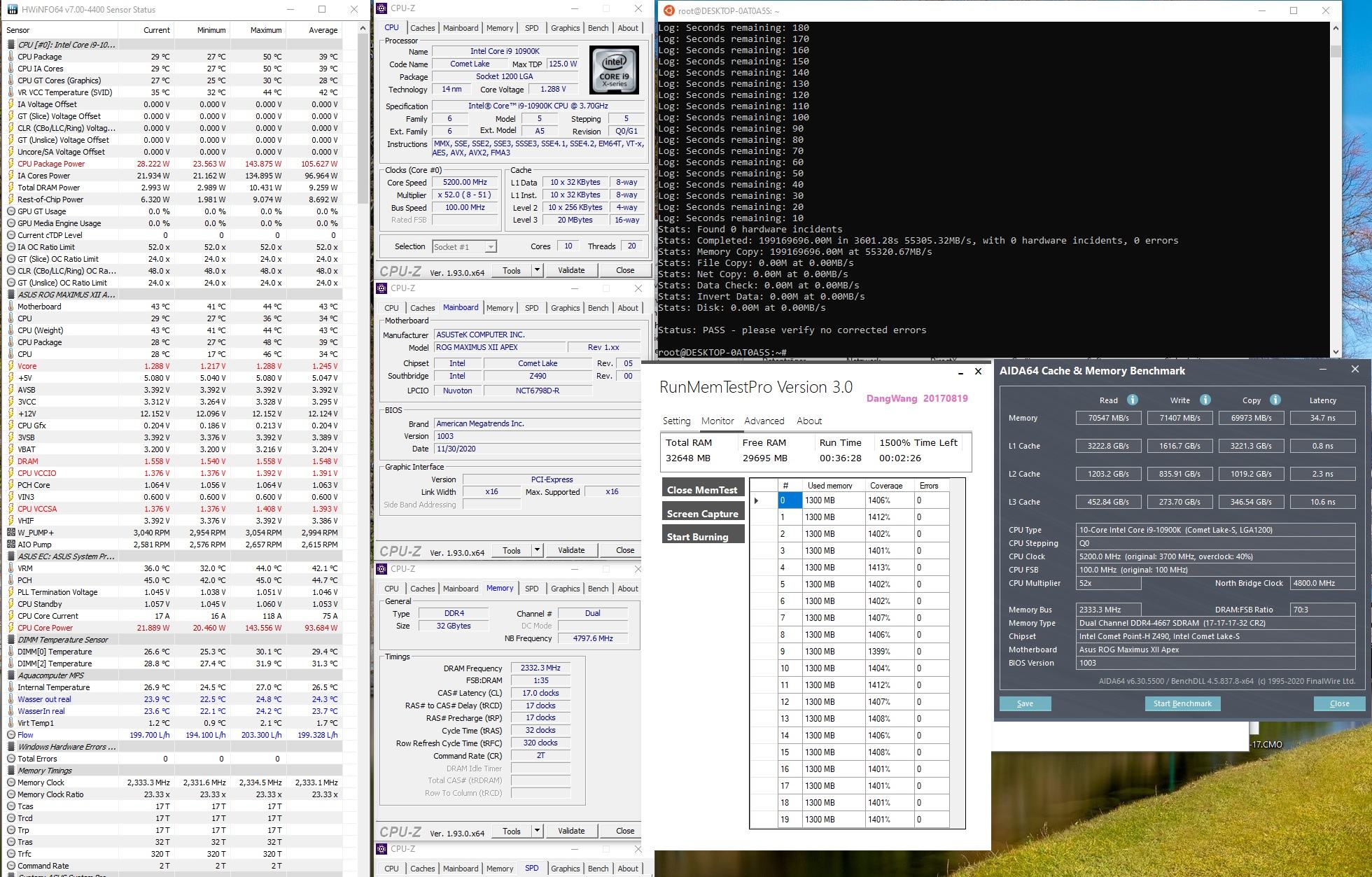Click the DRAM sensor row in HWiNFO
Screen dimensions: 1372x877
coord(174,461)
